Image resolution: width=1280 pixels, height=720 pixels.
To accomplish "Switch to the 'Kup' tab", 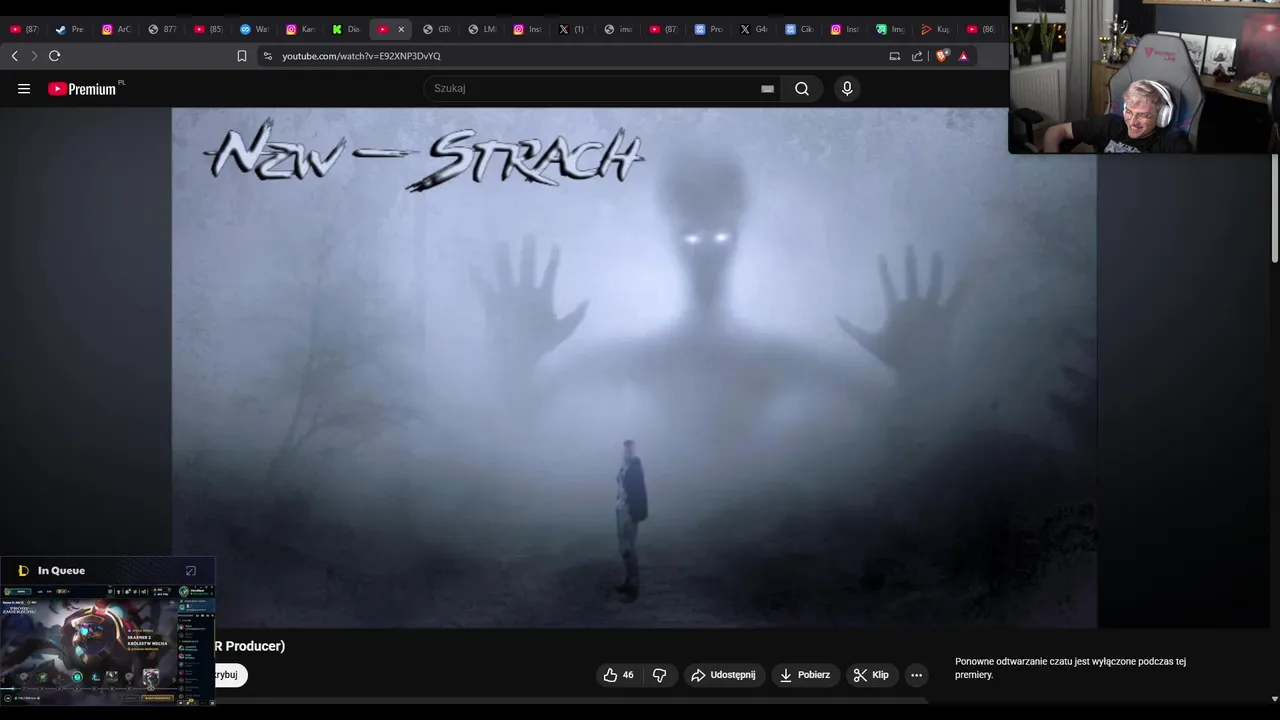I will pyautogui.click(x=935, y=29).
